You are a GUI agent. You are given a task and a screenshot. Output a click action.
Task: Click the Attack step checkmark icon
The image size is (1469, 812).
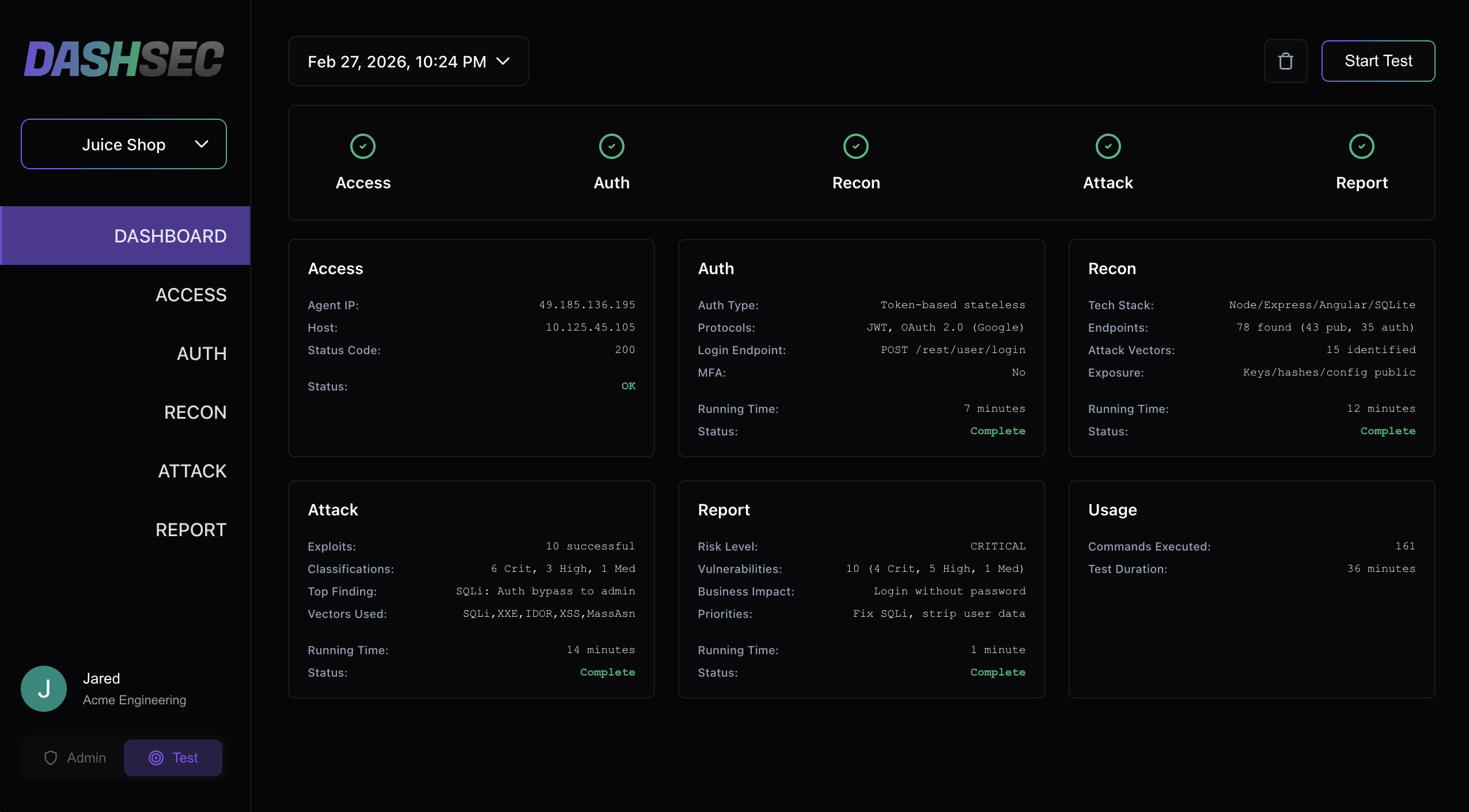click(1108, 146)
